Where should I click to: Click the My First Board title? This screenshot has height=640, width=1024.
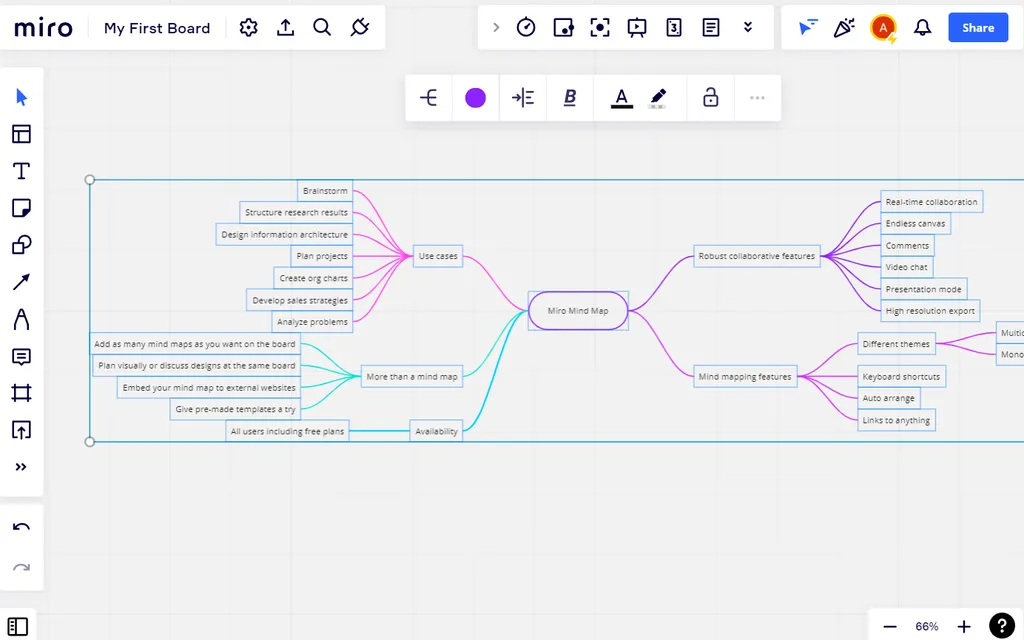[157, 28]
